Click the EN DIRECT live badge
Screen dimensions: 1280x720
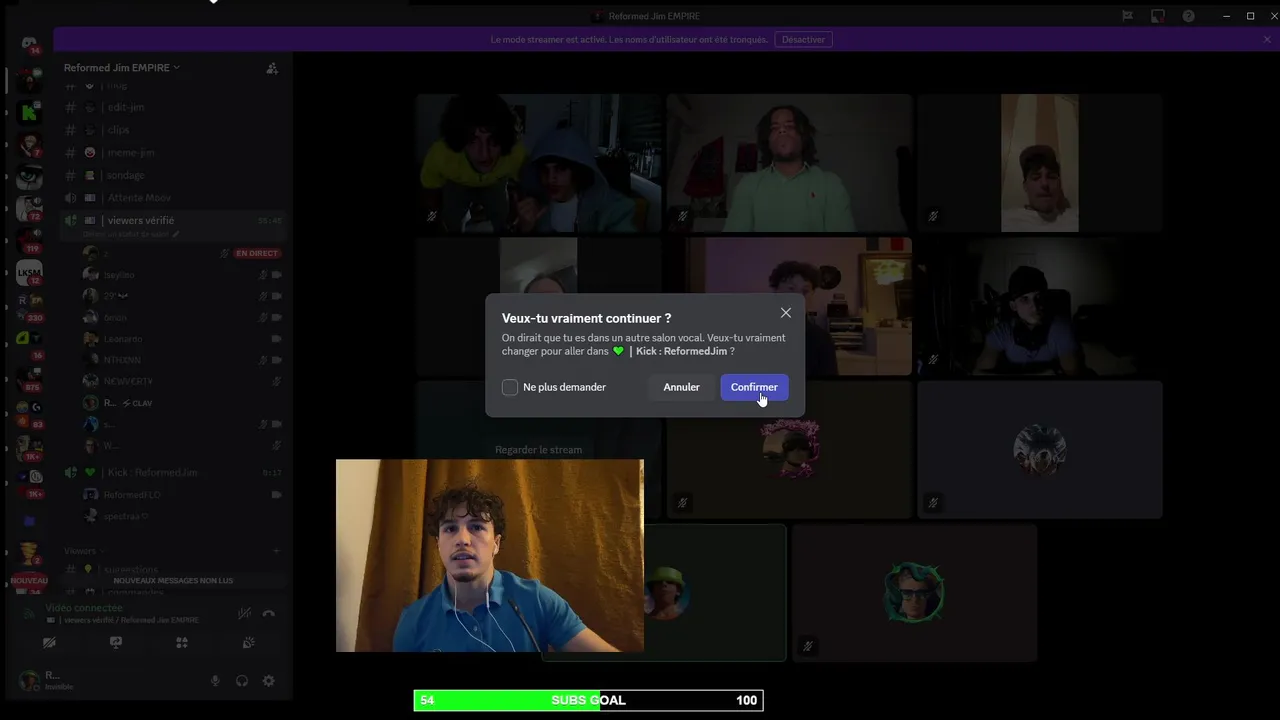[257, 253]
